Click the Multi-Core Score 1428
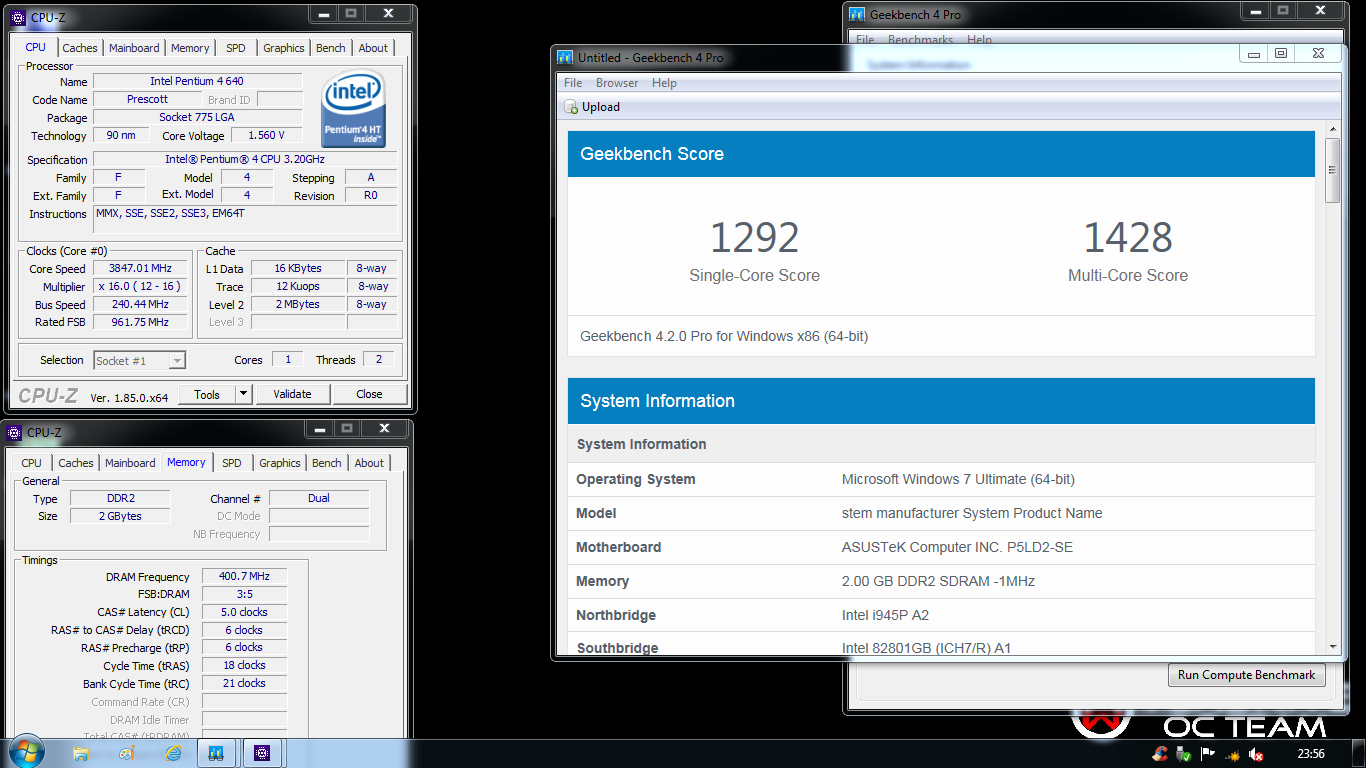The height and width of the screenshot is (768, 1366). pos(1128,238)
